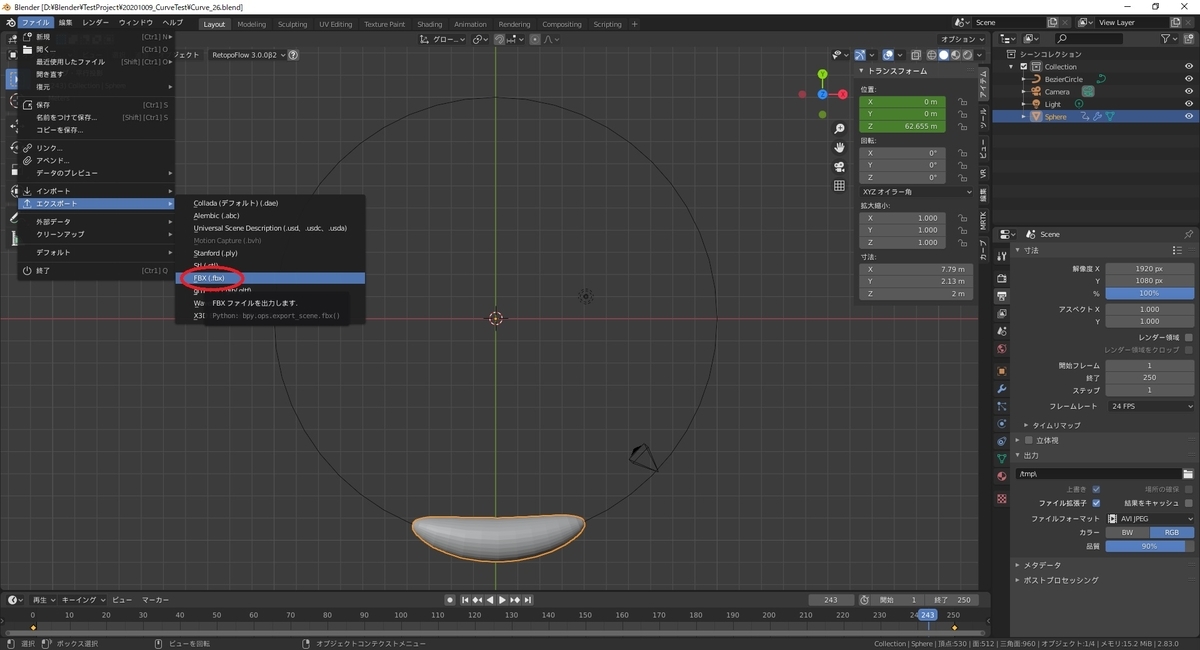Select the RGB color mode button

[x=1172, y=532]
